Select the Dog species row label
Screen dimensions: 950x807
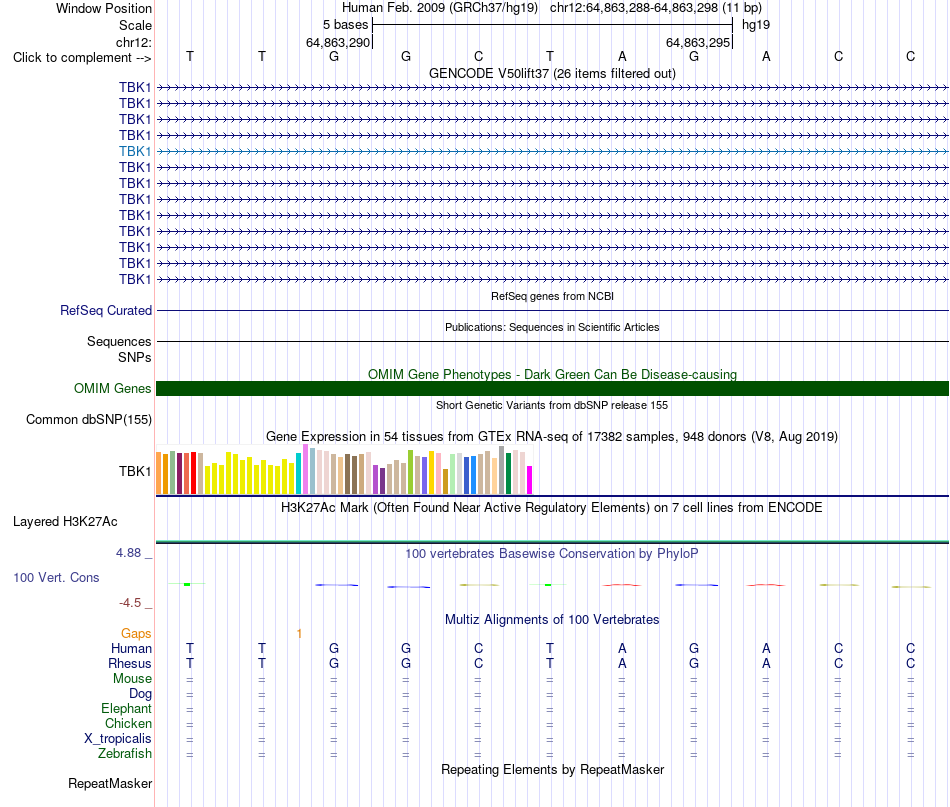140,694
